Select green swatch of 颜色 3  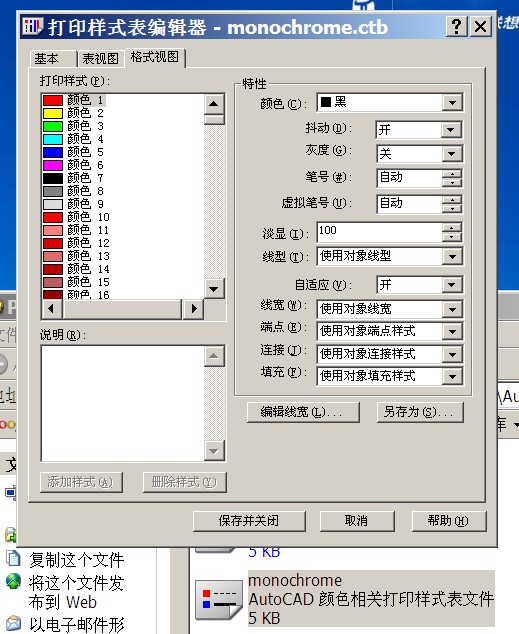tap(53, 126)
